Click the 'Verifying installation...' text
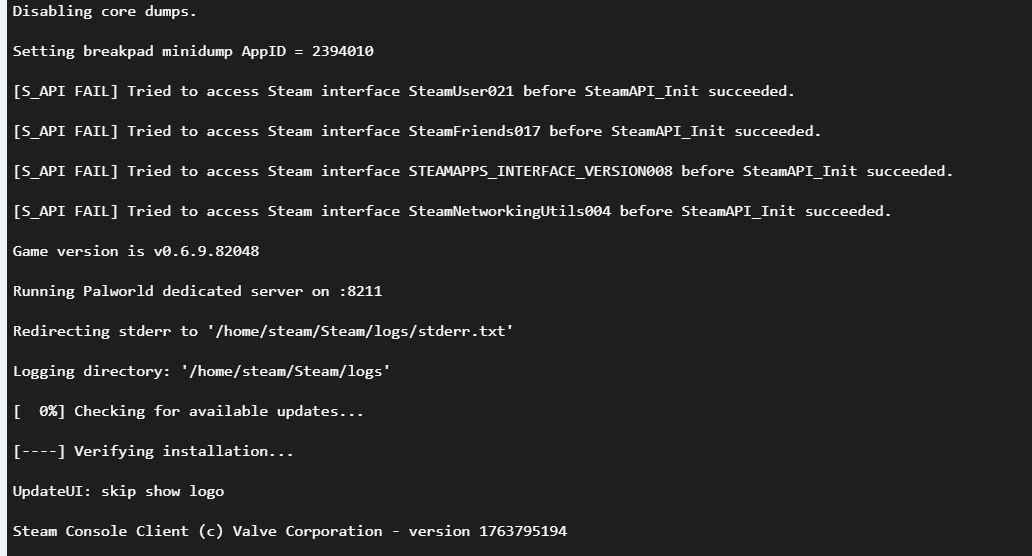The width and height of the screenshot is (1032, 556). coord(184,451)
